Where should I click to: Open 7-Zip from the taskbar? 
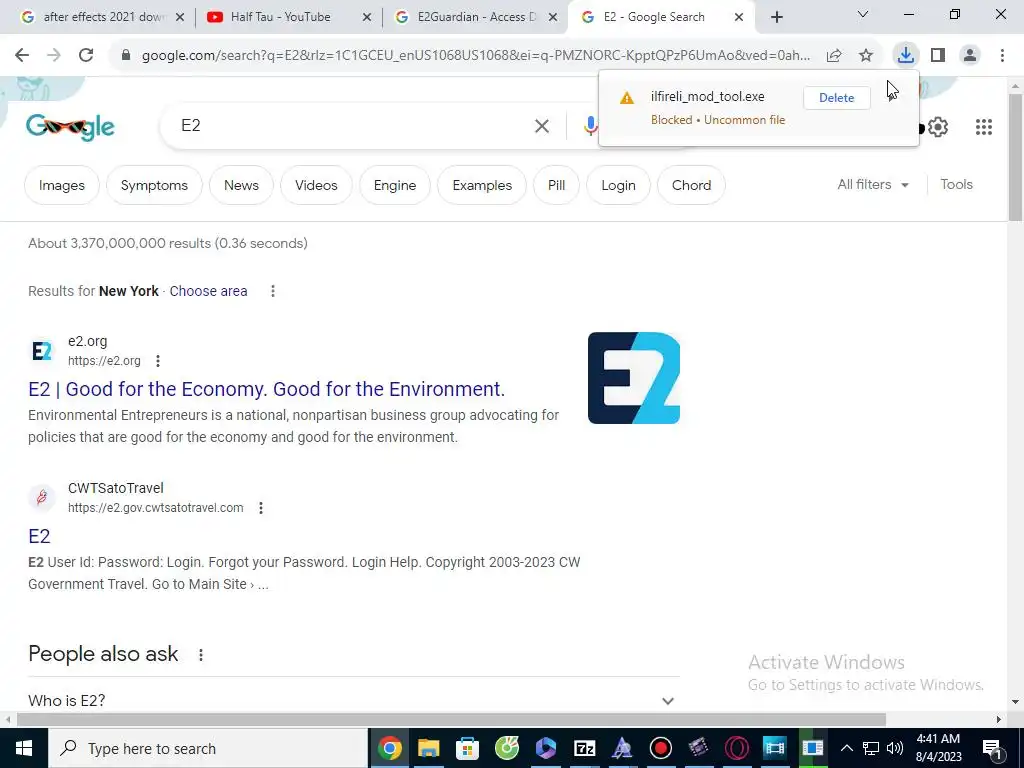pos(584,748)
